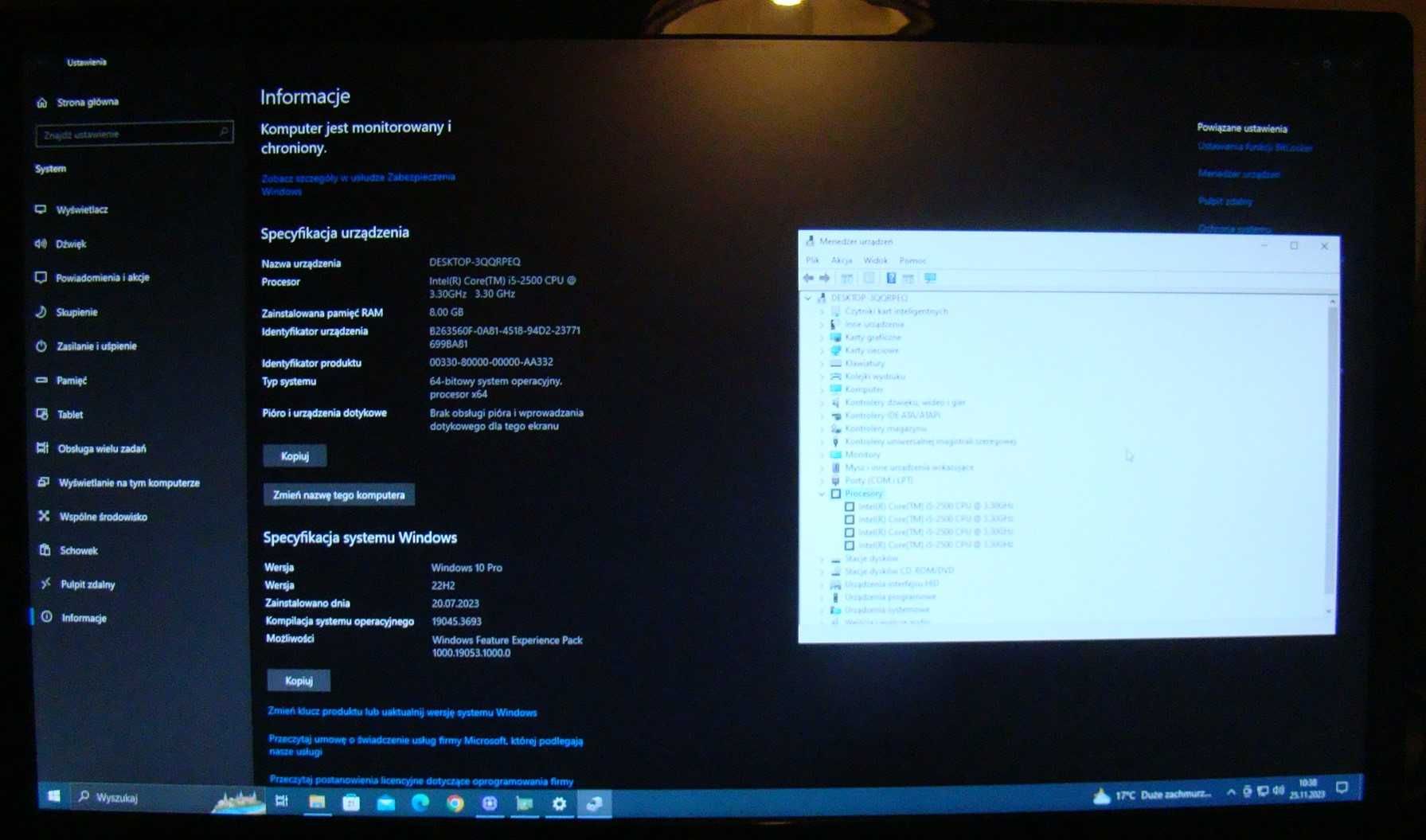Image resolution: width=1426 pixels, height=840 pixels.
Task: Switch to Settings gear on taskbar
Action: (559, 803)
